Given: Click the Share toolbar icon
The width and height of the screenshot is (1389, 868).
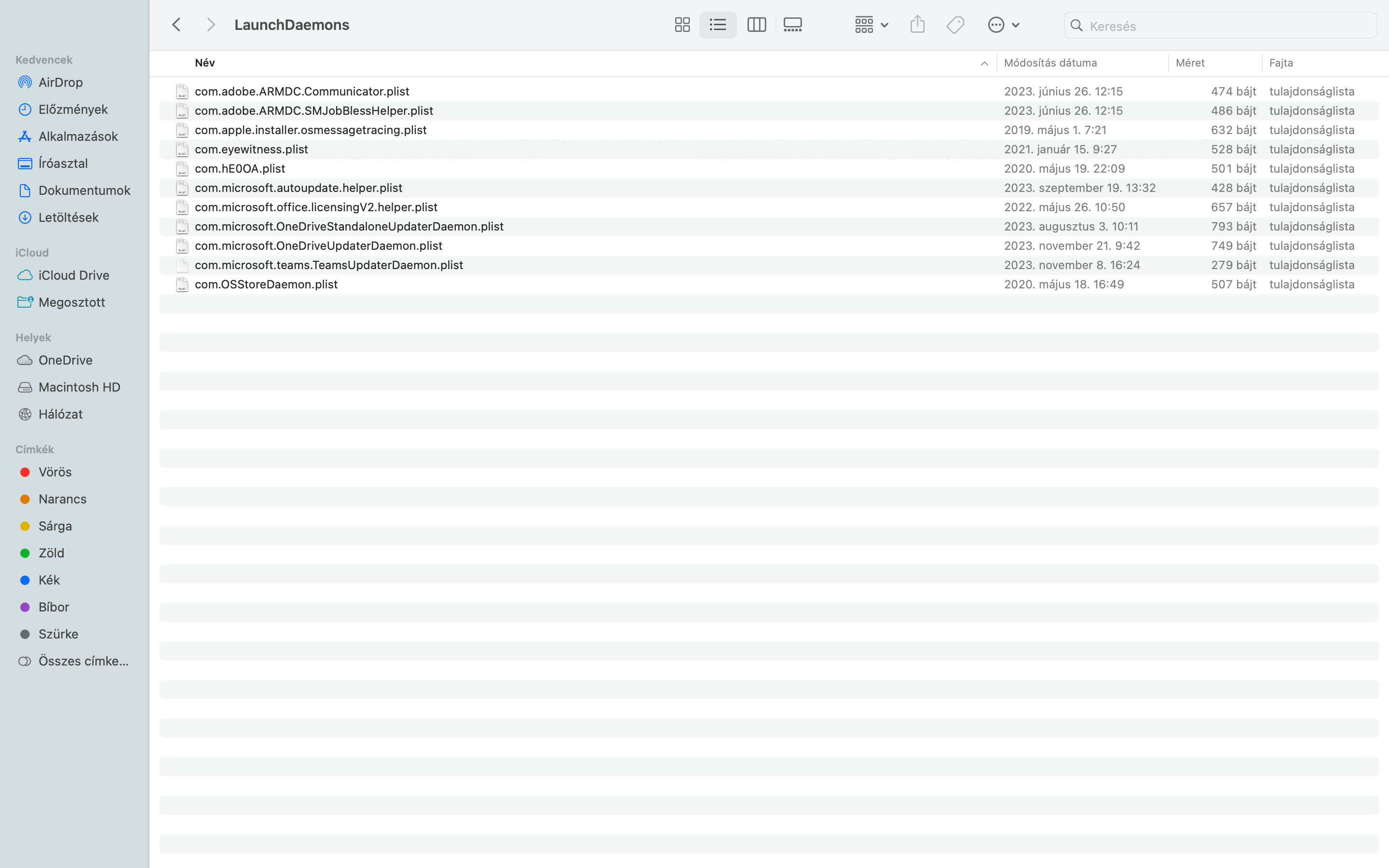Looking at the screenshot, I should pyautogui.click(x=917, y=25).
